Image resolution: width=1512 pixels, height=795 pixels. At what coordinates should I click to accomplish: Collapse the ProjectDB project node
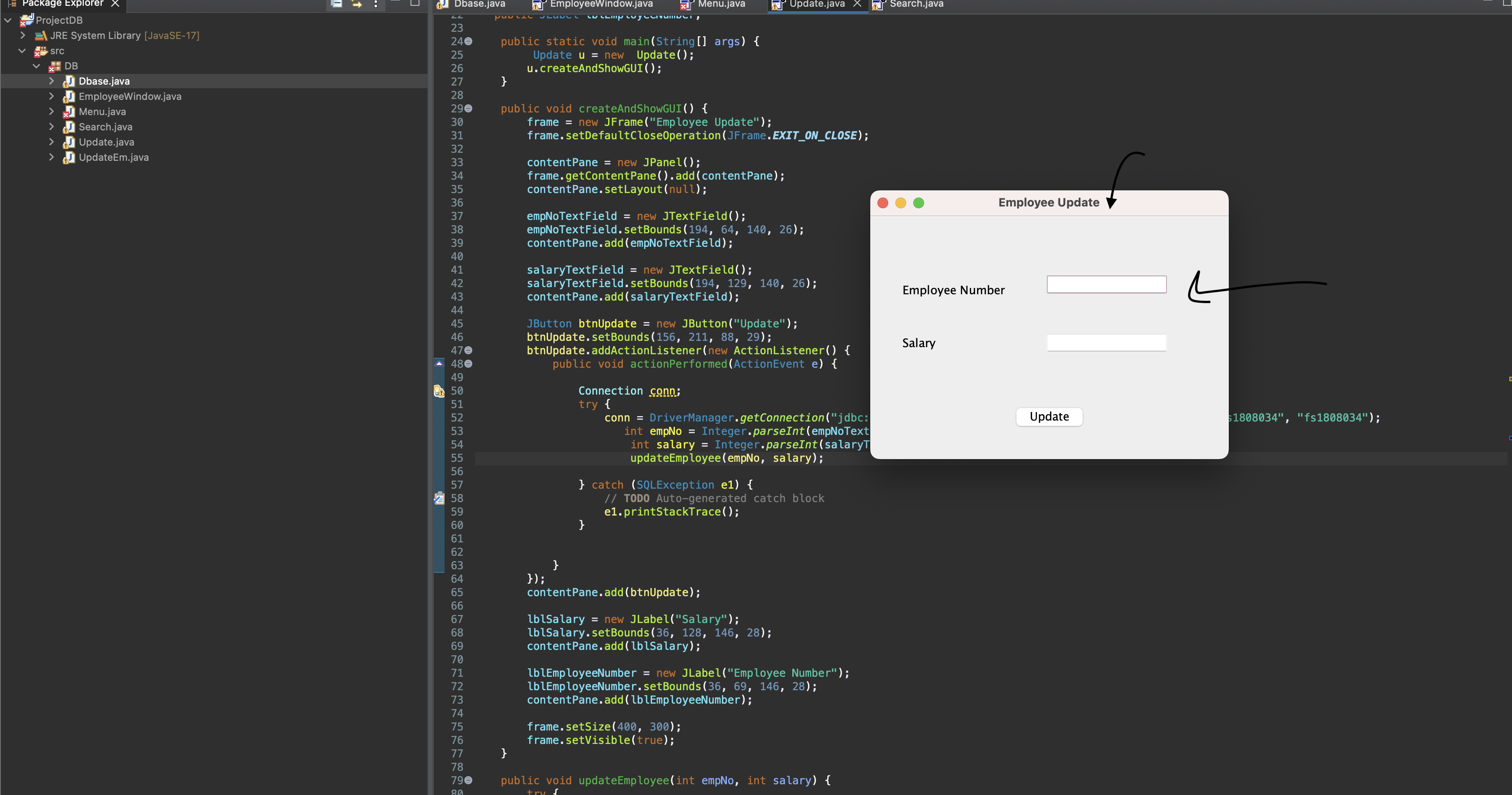8,20
